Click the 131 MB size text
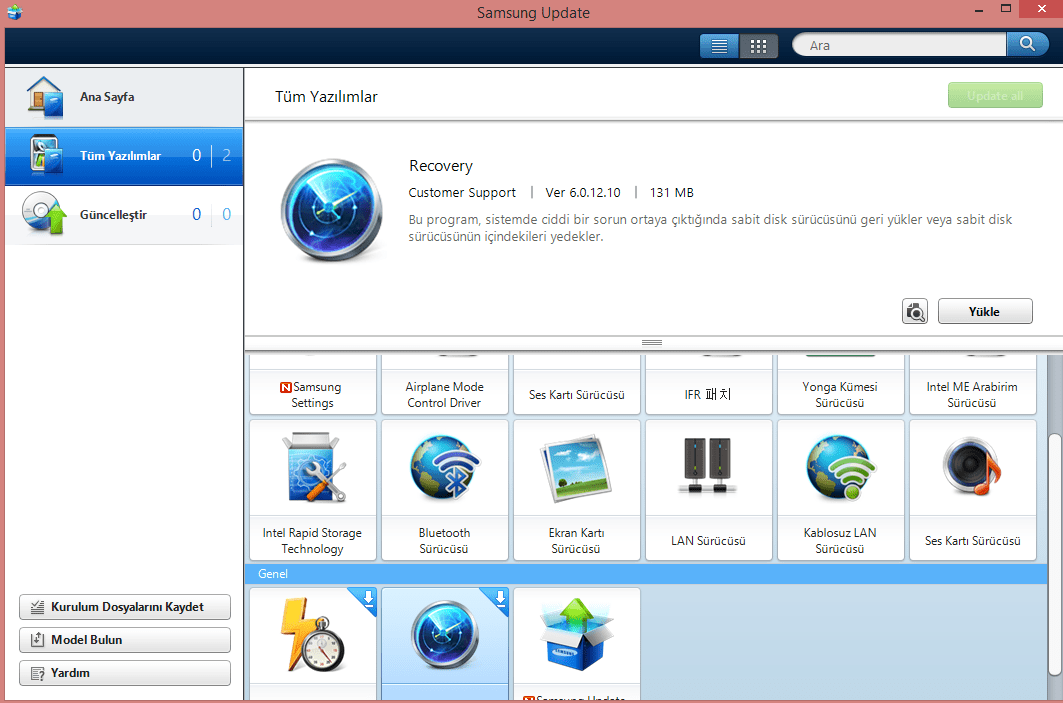This screenshot has height=703, width=1063. point(671,193)
